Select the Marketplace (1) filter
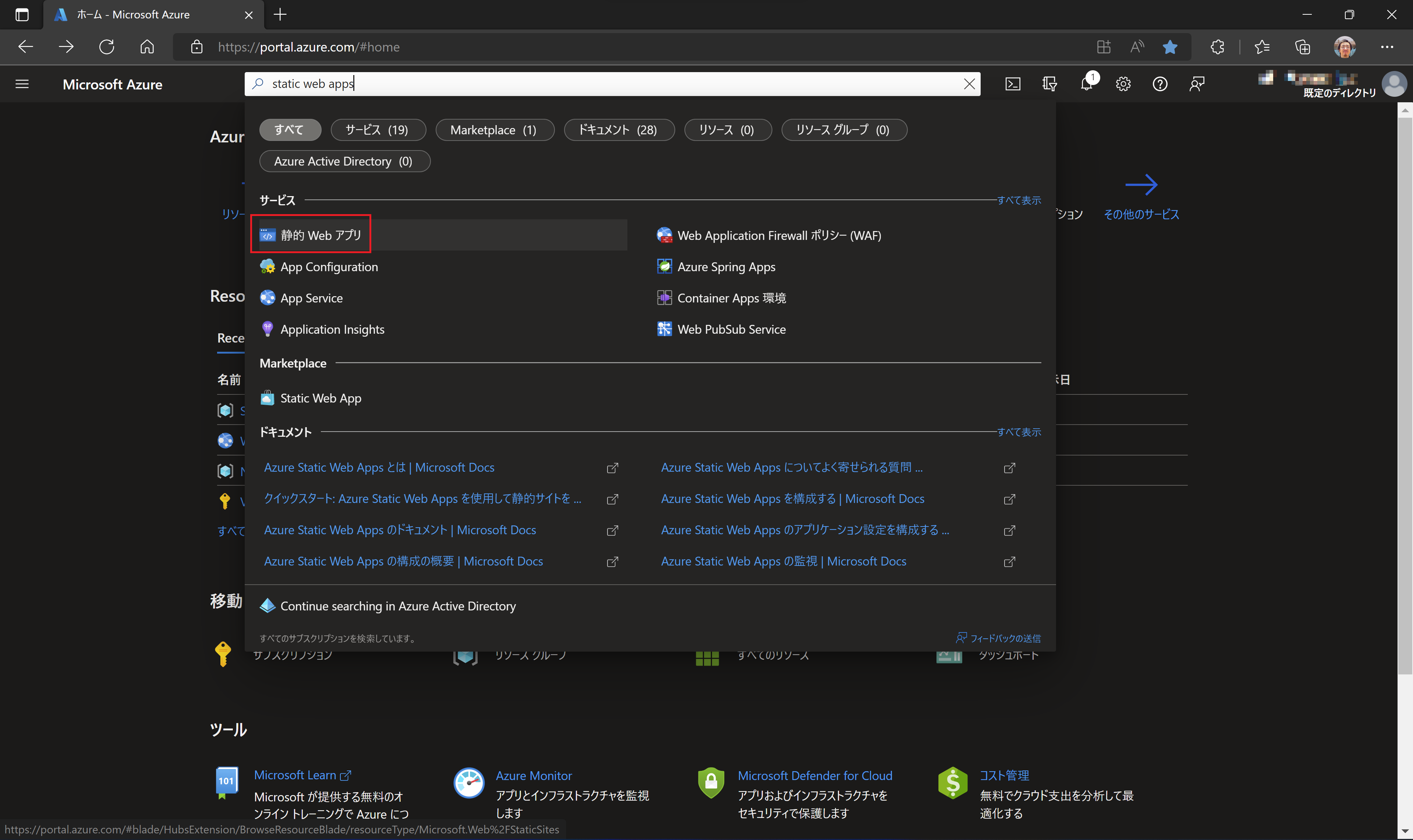Screen dimensions: 1413x840 coord(494,130)
